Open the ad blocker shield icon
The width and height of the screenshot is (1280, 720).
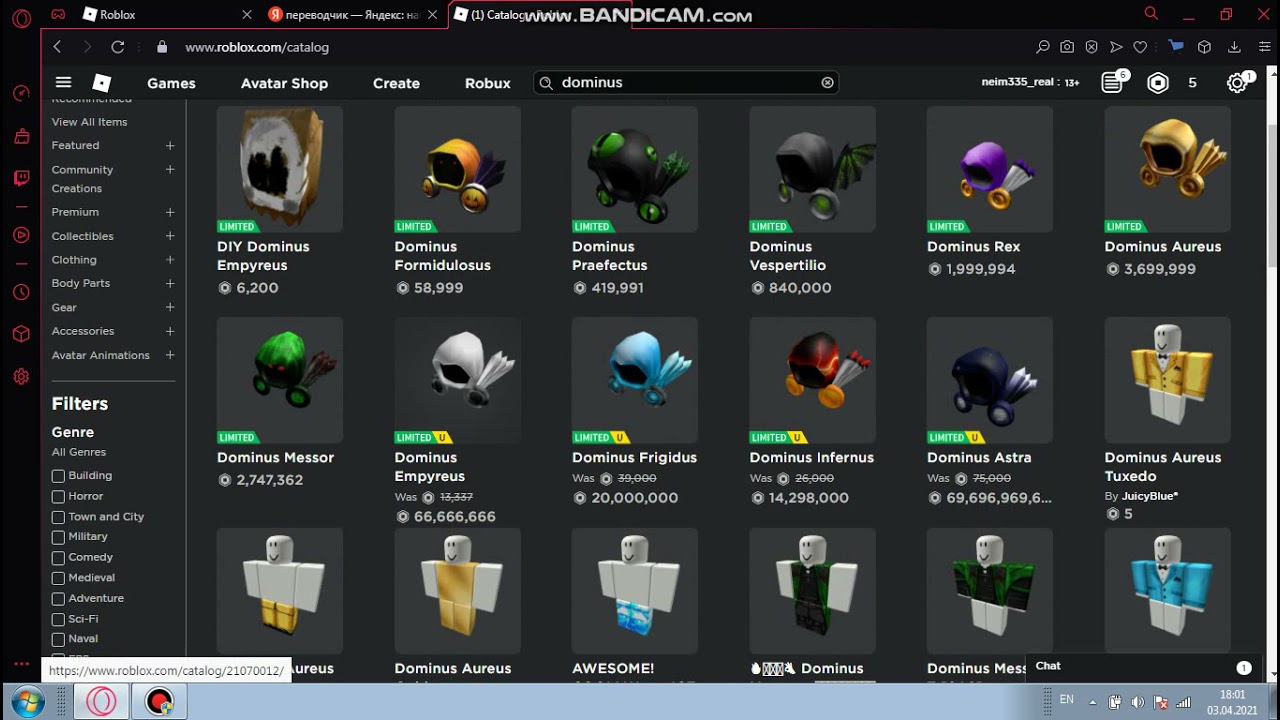[1091, 47]
